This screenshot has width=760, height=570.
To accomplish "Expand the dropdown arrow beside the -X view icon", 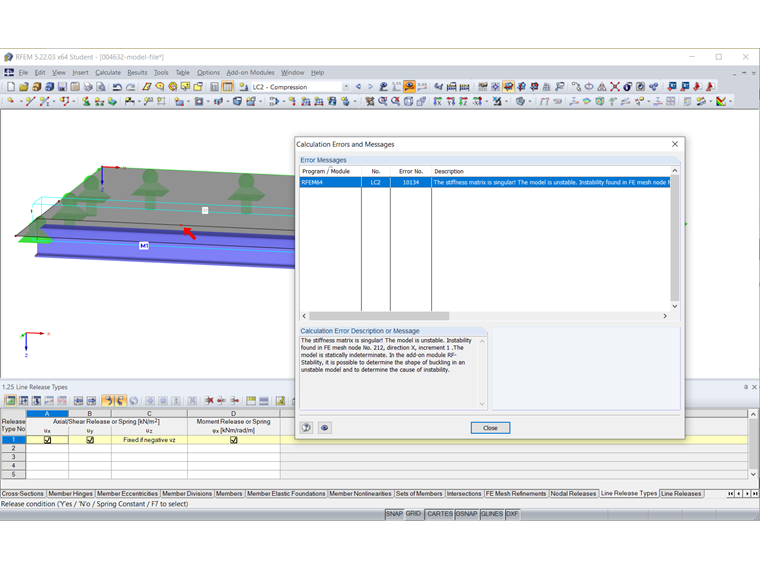I will pyautogui.click(x=486, y=101).
